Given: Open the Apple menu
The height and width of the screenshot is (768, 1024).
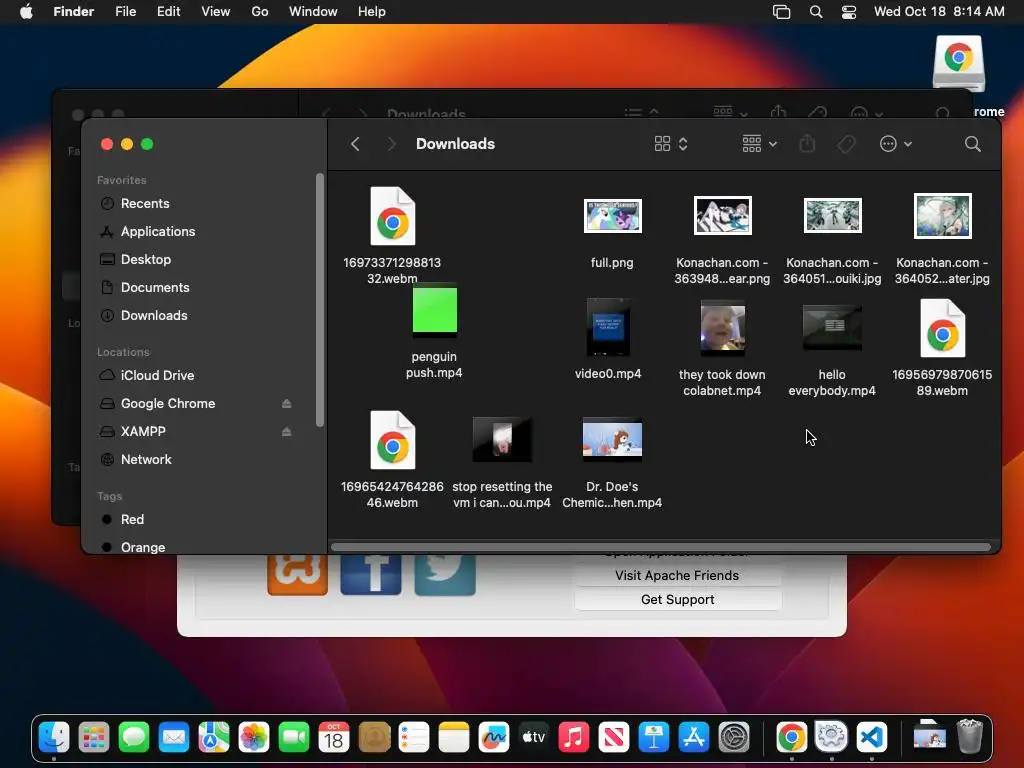Looking at the screenshot, I should (26, 12).
